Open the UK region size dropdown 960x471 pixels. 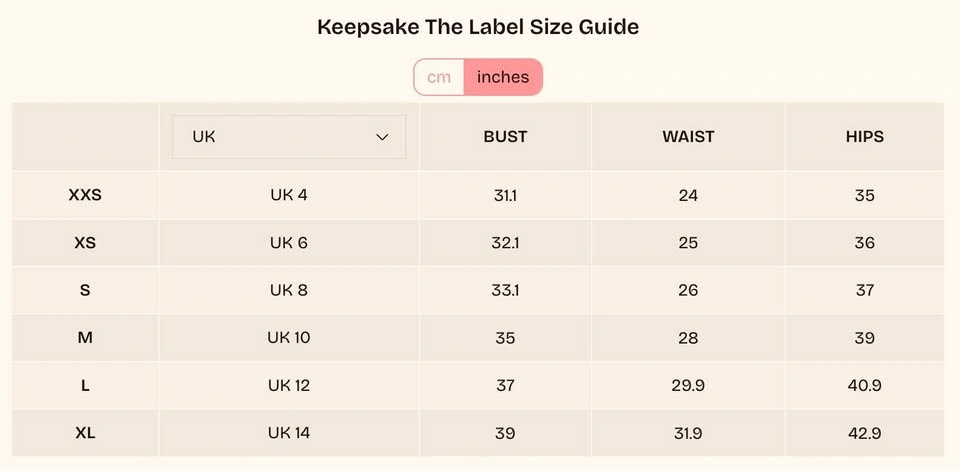click(x=289, y=137)
